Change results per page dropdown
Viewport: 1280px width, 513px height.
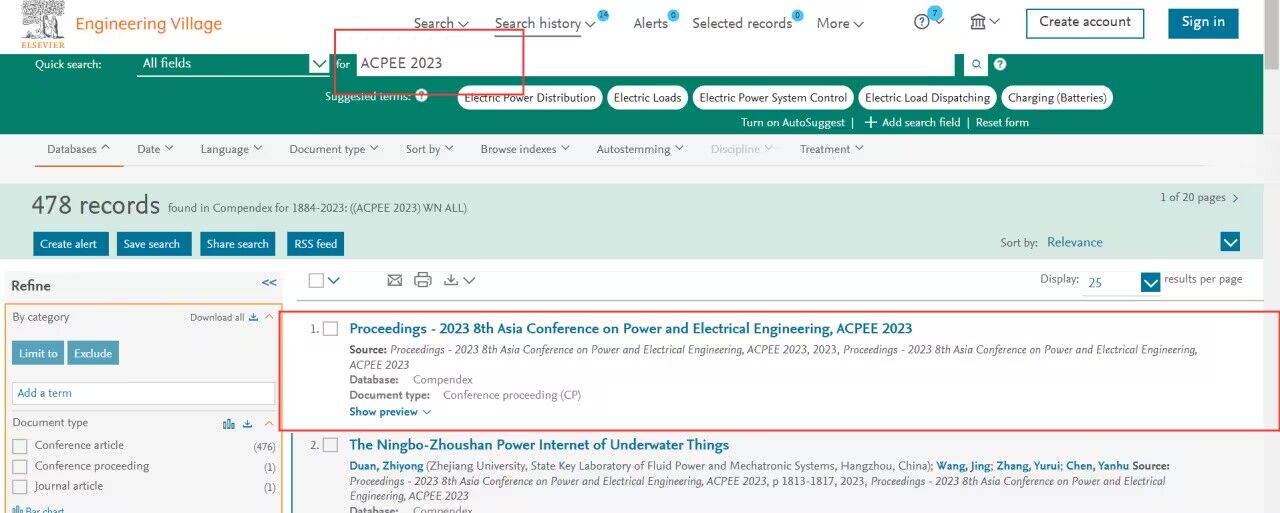(1150, 282)
